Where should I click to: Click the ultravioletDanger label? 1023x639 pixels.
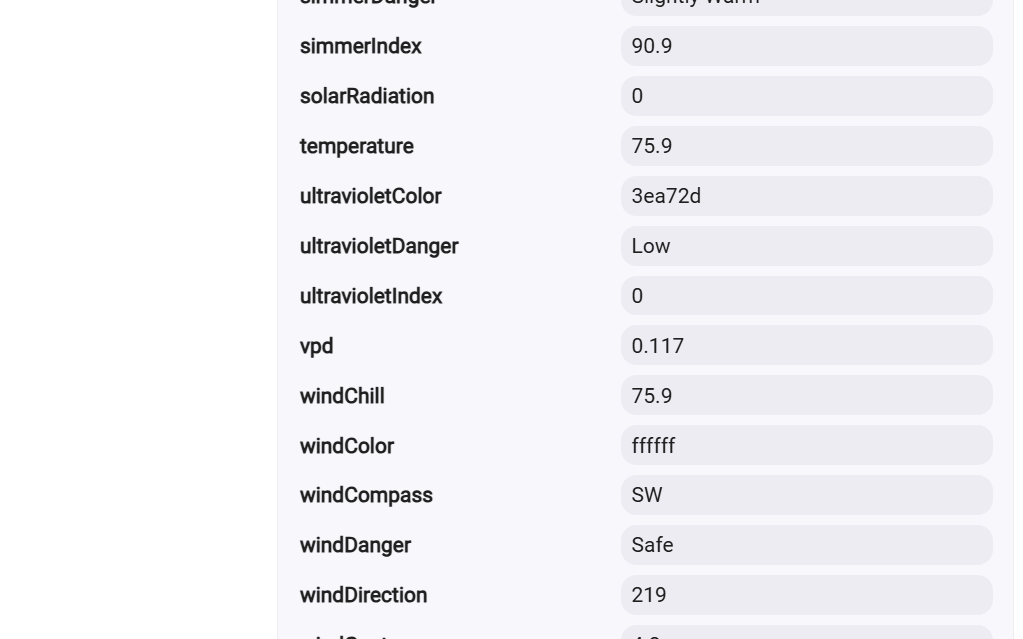[379, 246]
